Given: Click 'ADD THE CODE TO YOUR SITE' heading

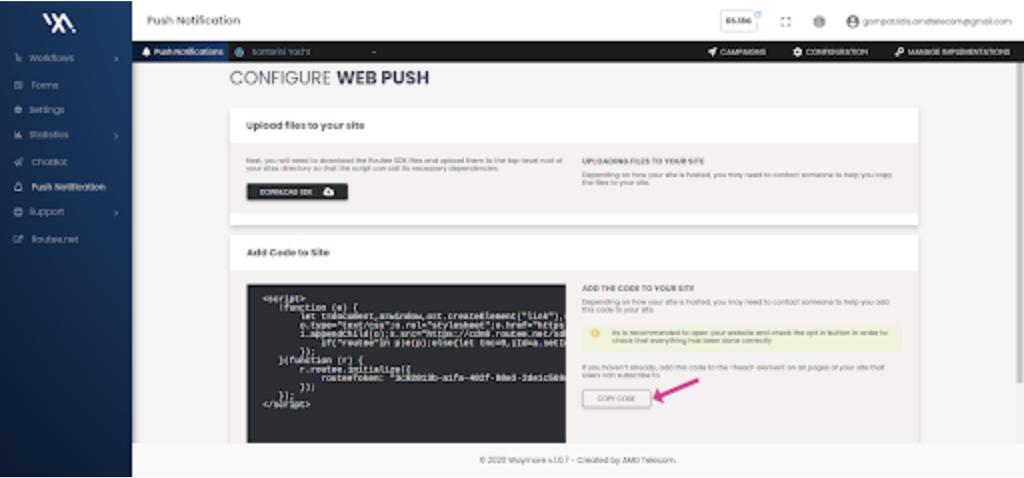Looking at the screenshot, I should coord(637,288).
